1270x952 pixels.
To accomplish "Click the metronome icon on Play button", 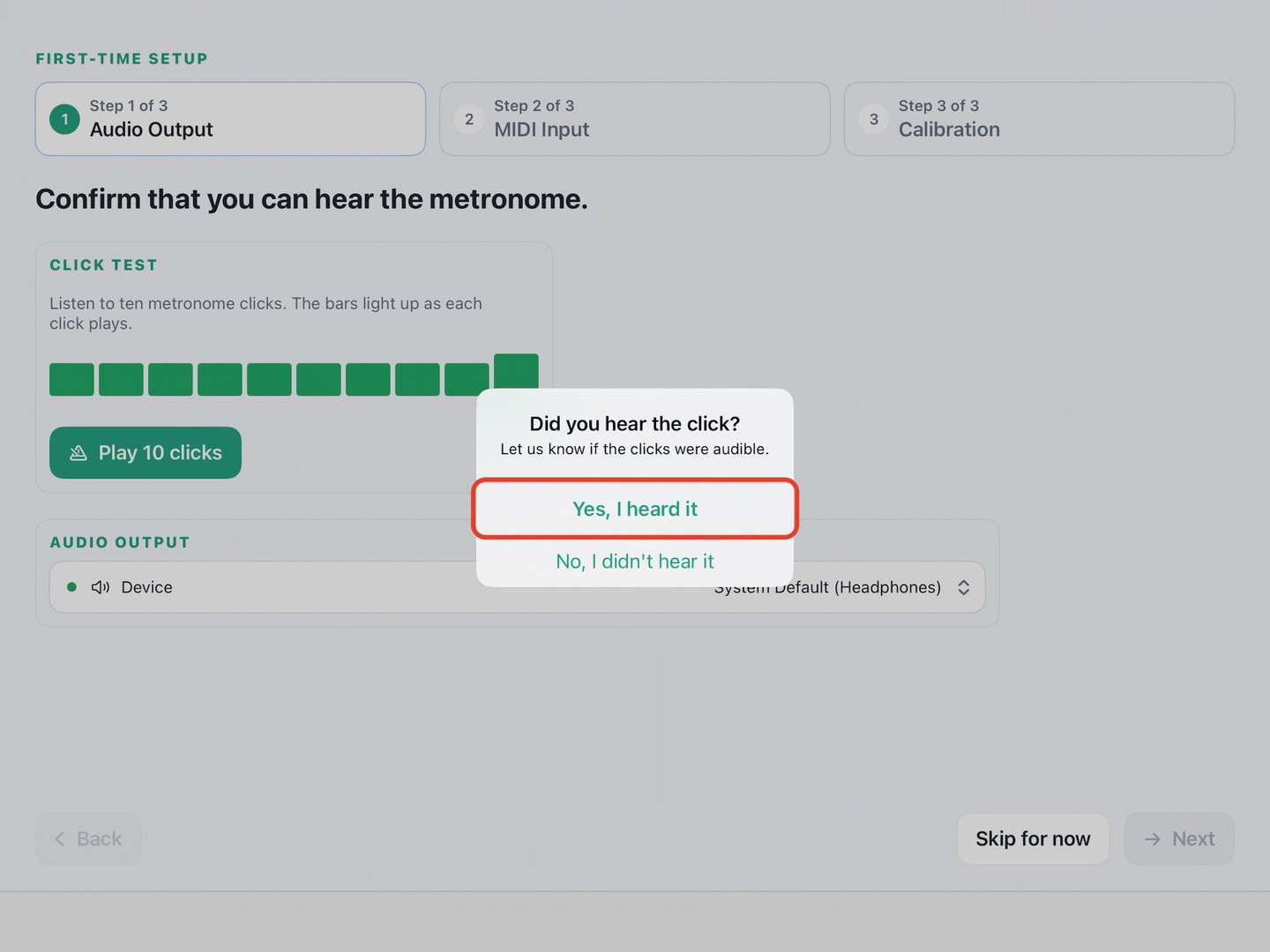I will coord(78,453).
